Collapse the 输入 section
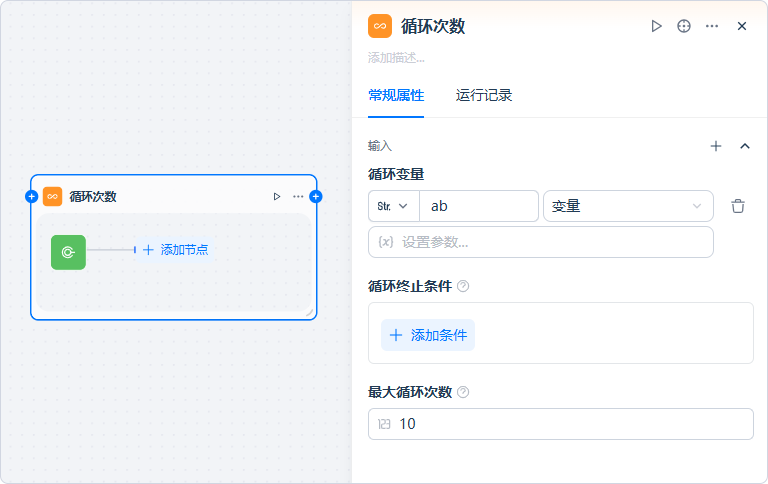The image size is (768, 484). pos(744,146)
